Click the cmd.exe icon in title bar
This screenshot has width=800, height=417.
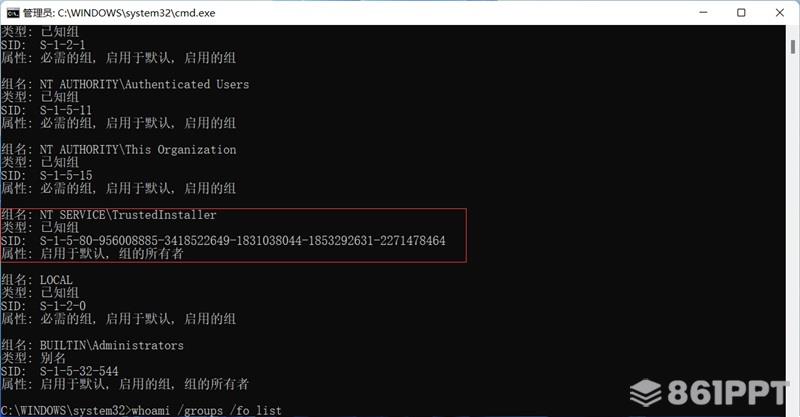click(x=13, y=13)
